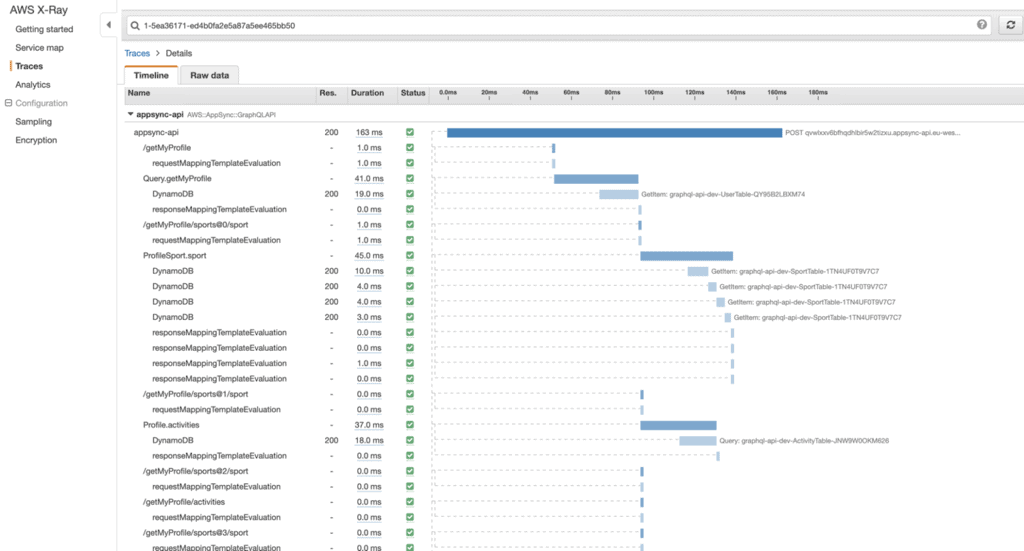Navigate to Sampling configuration

(33, 122)
